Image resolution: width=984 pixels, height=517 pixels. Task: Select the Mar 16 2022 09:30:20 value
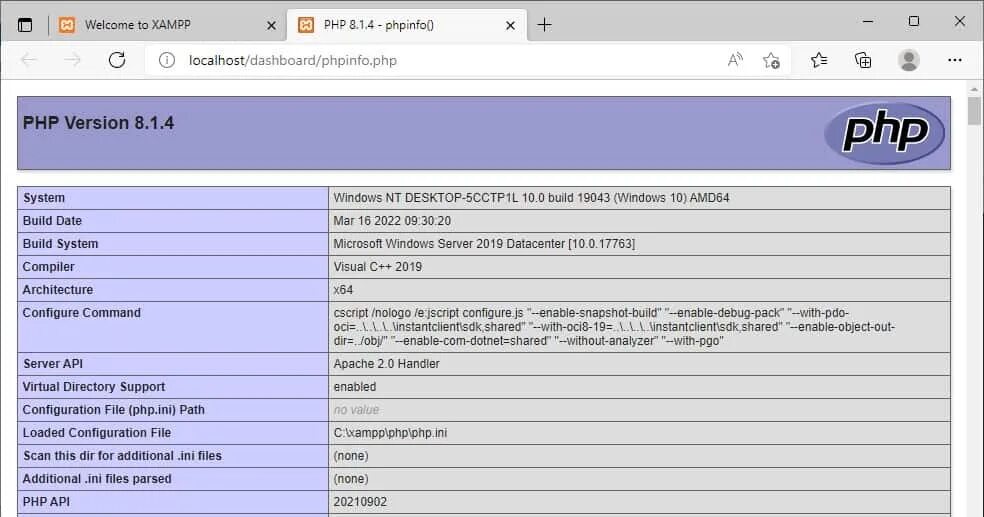392,221
